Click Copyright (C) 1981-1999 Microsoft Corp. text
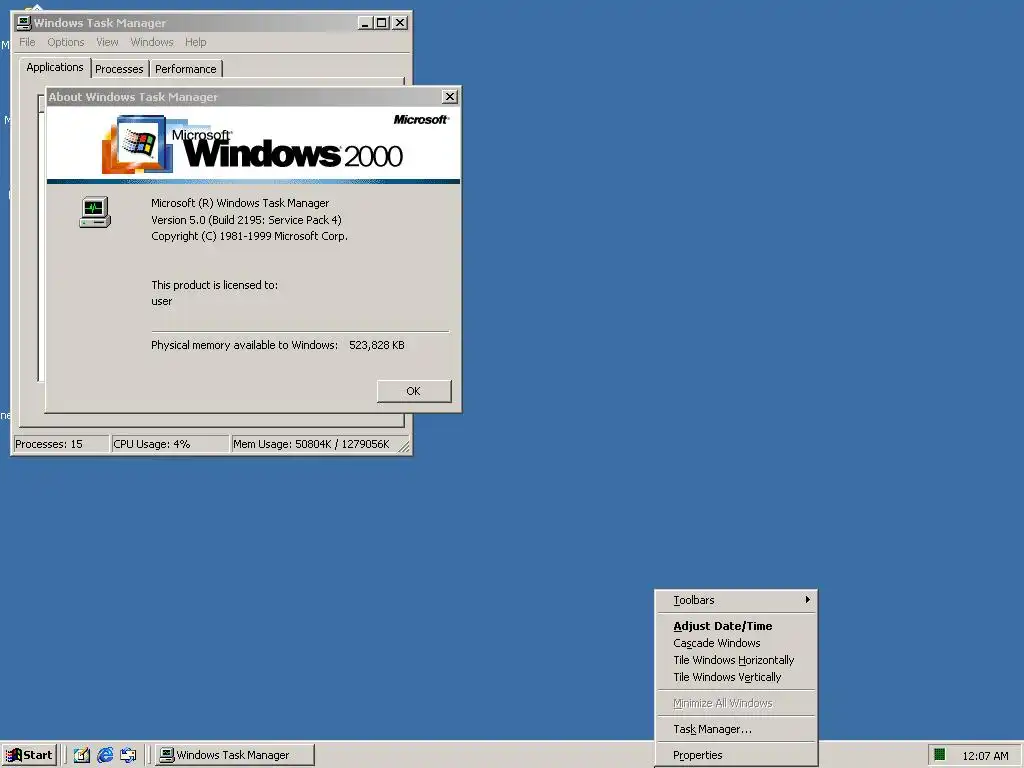The image size is (1024, 768). click(249, 236)
